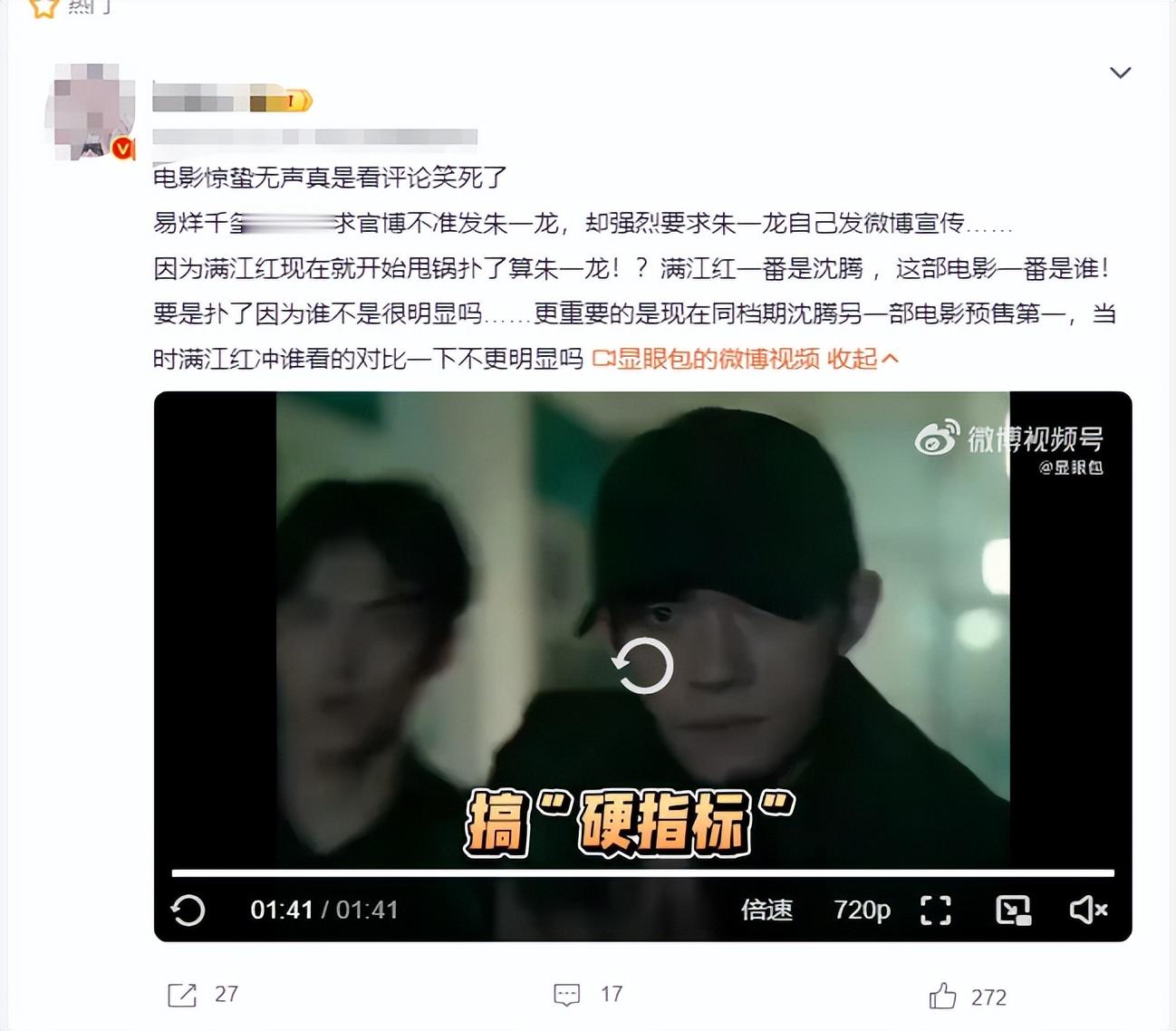The image size is (1176, 1031).
Task: Open the 倍速 playback speed menu
Action: 766,910
